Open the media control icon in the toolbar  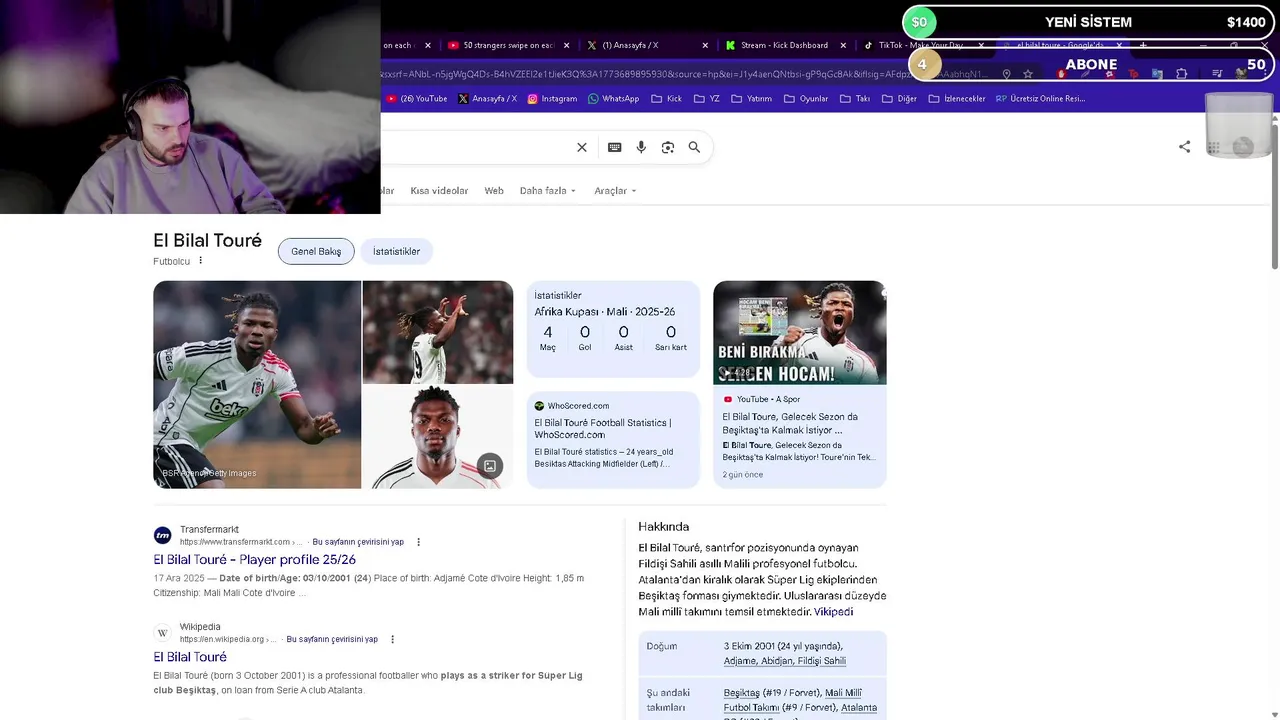(x=1216, y=74)
